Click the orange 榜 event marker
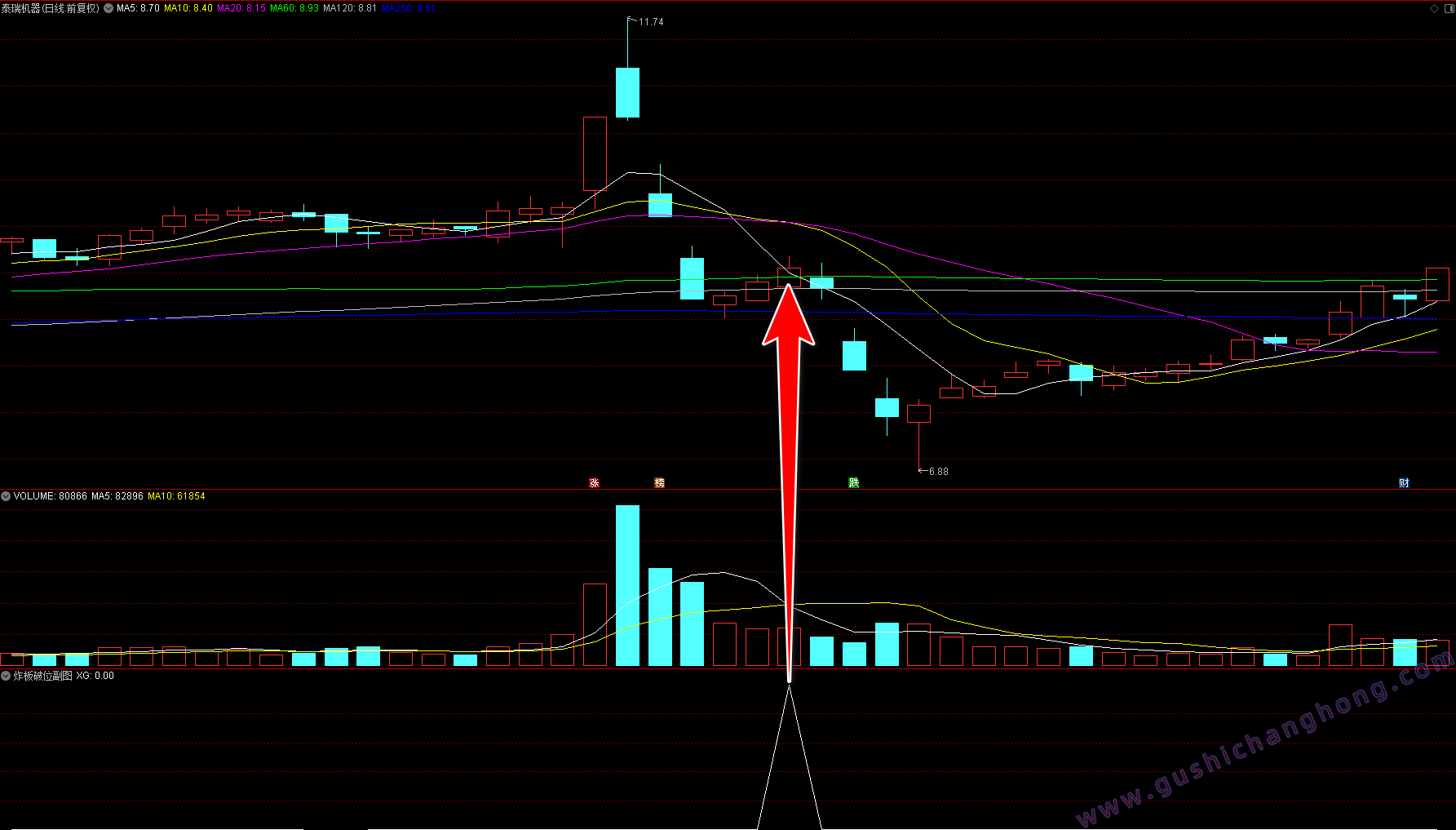Image resolution: width=1456 pixels, height=830 pixels. coord(660,483)
